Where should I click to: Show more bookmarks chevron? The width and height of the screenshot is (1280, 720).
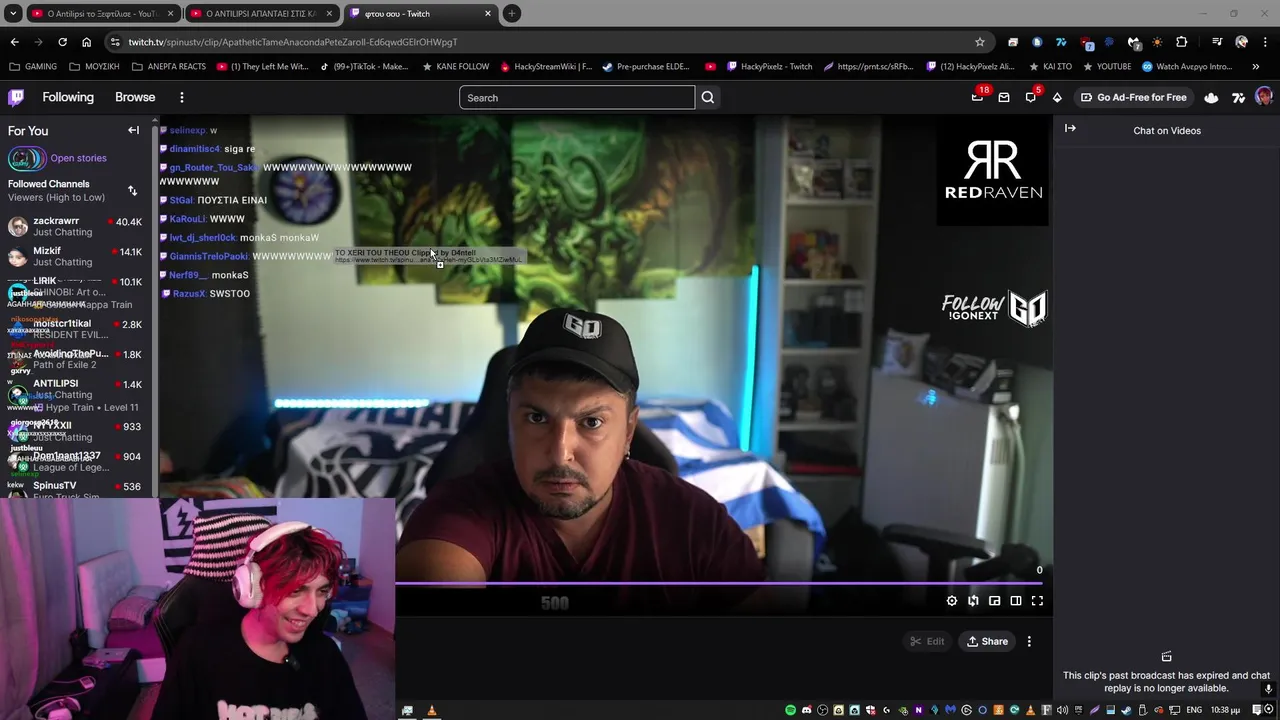1258,67
